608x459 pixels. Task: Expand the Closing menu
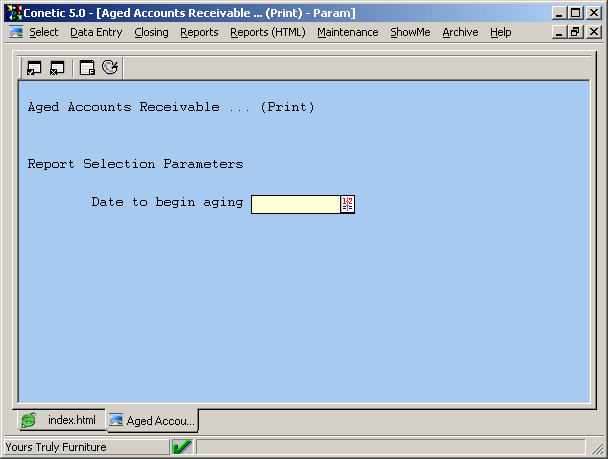151,32
